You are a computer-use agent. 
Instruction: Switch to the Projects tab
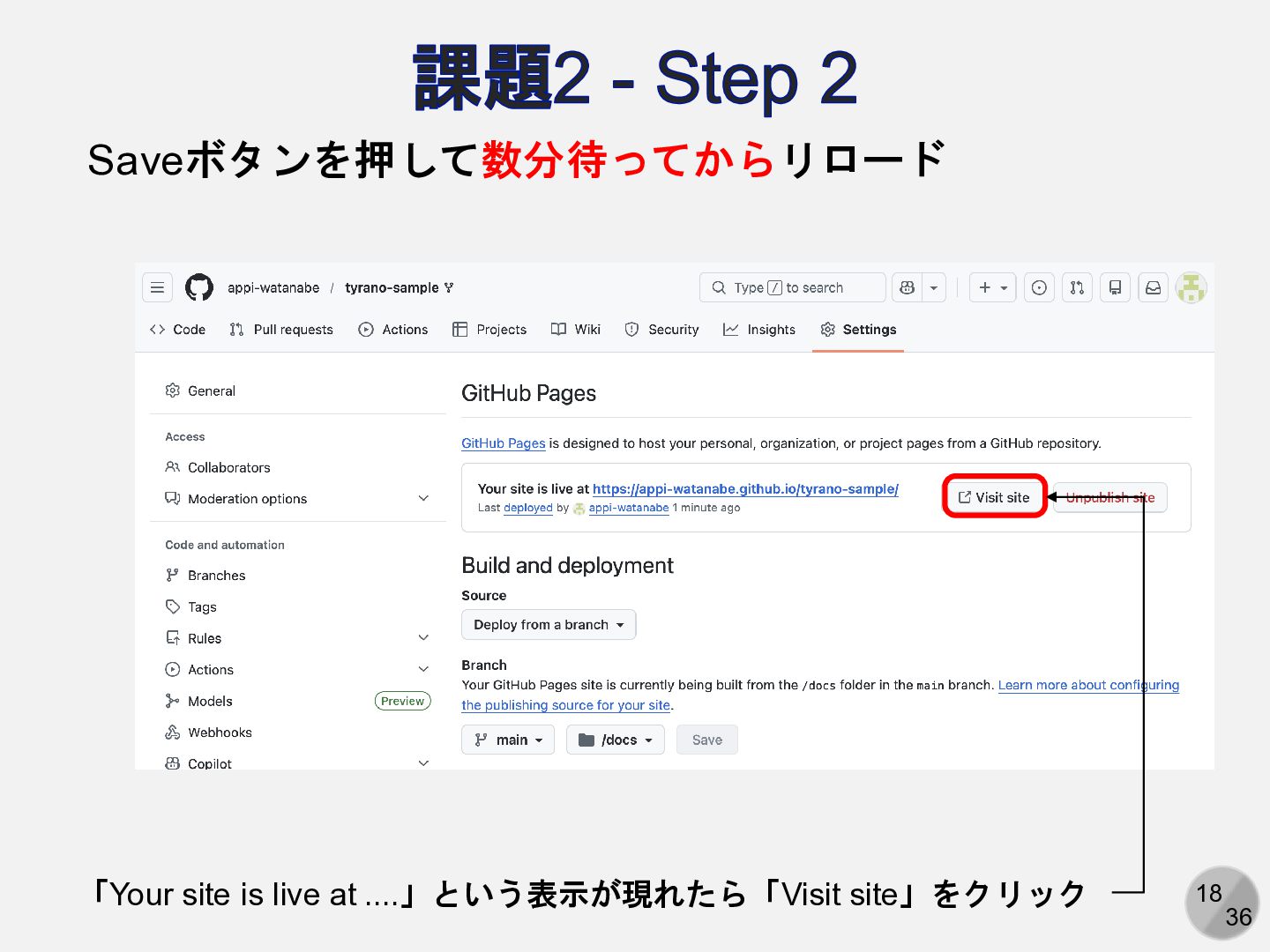click(x=489, y=330)
